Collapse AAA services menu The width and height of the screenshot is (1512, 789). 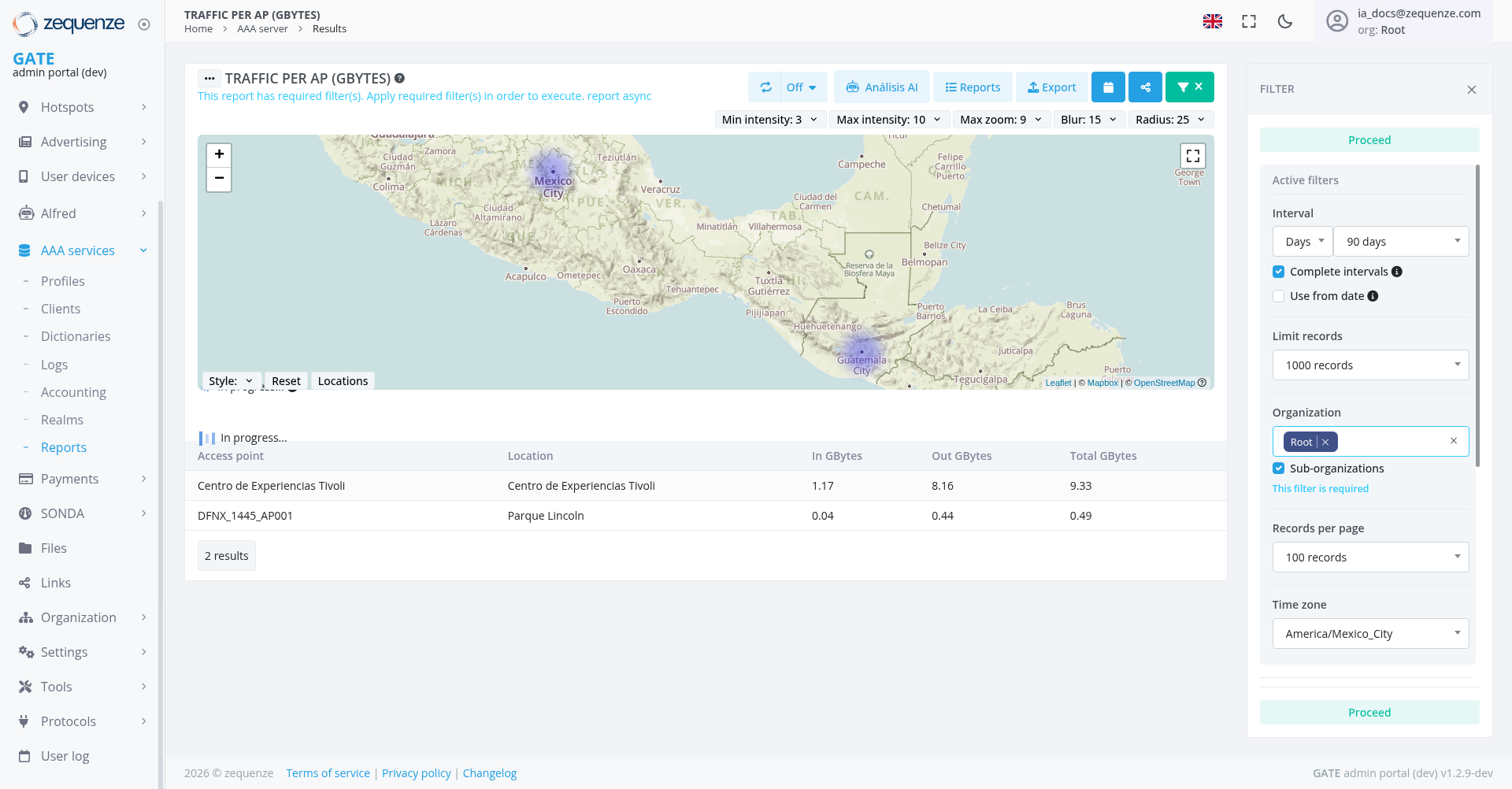pos(83,250)
